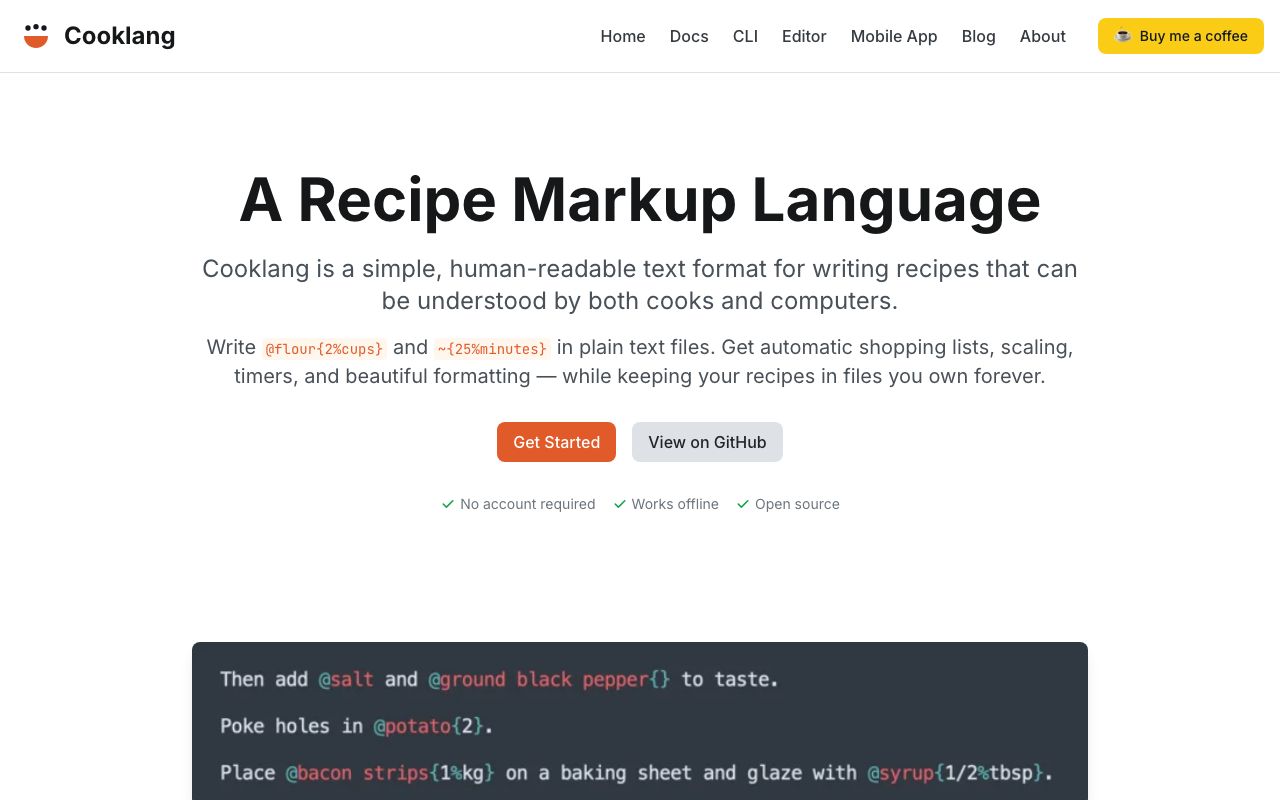Click the Open source text
Screen dimensions: 1280x800
(797, 504)
